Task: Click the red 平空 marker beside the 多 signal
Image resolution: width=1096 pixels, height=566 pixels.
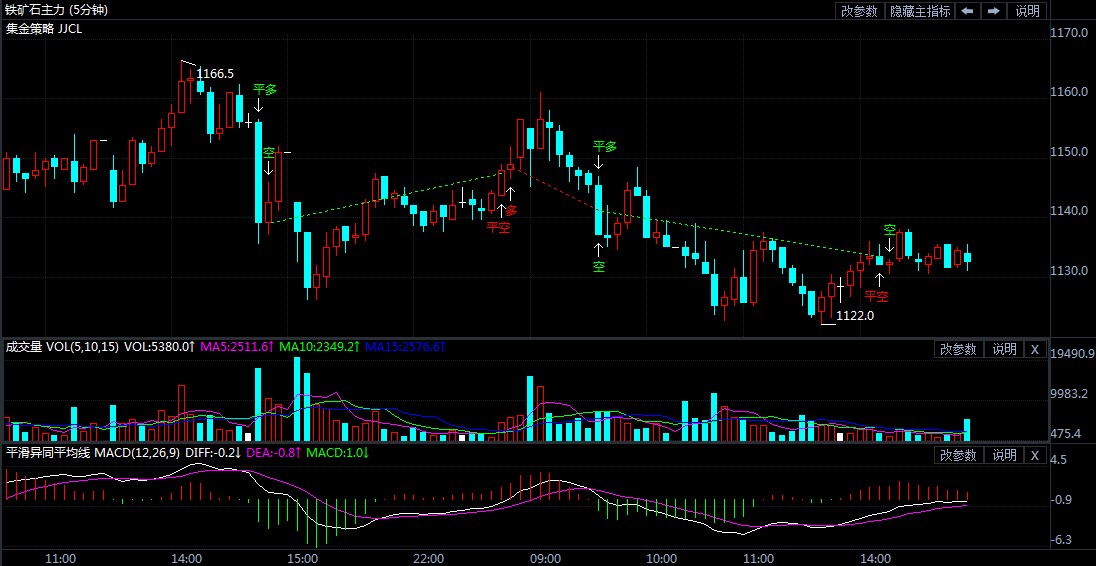Action: (x=498, y=227)
